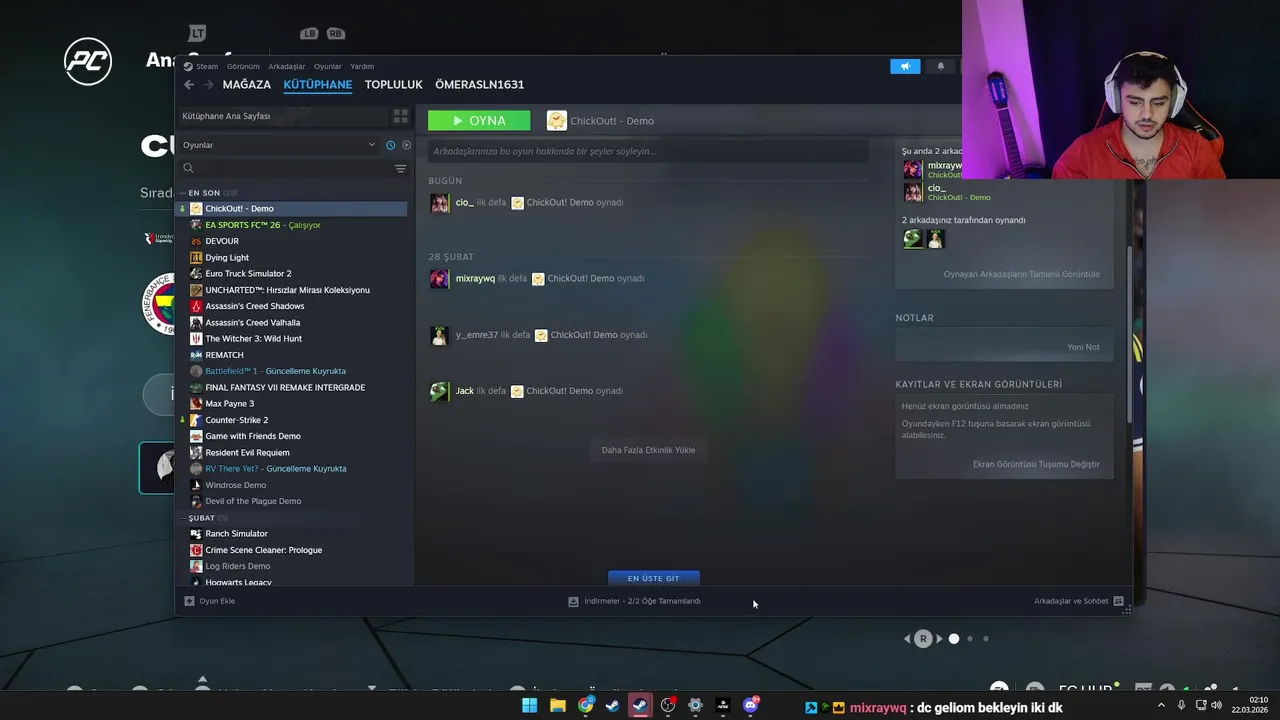1280x720 pixels.
Task: Open the collections grid view icon
Action: click(400, 116)
